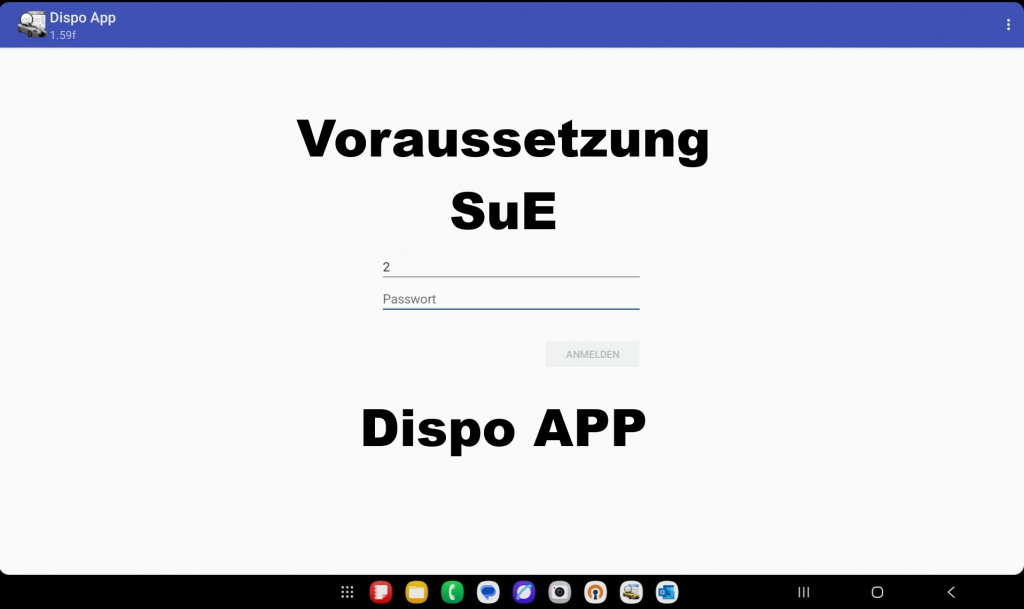Open the Camera app
Image resolution: width=1024 pixels, height=609 pixels.
(x=560, y=592)
